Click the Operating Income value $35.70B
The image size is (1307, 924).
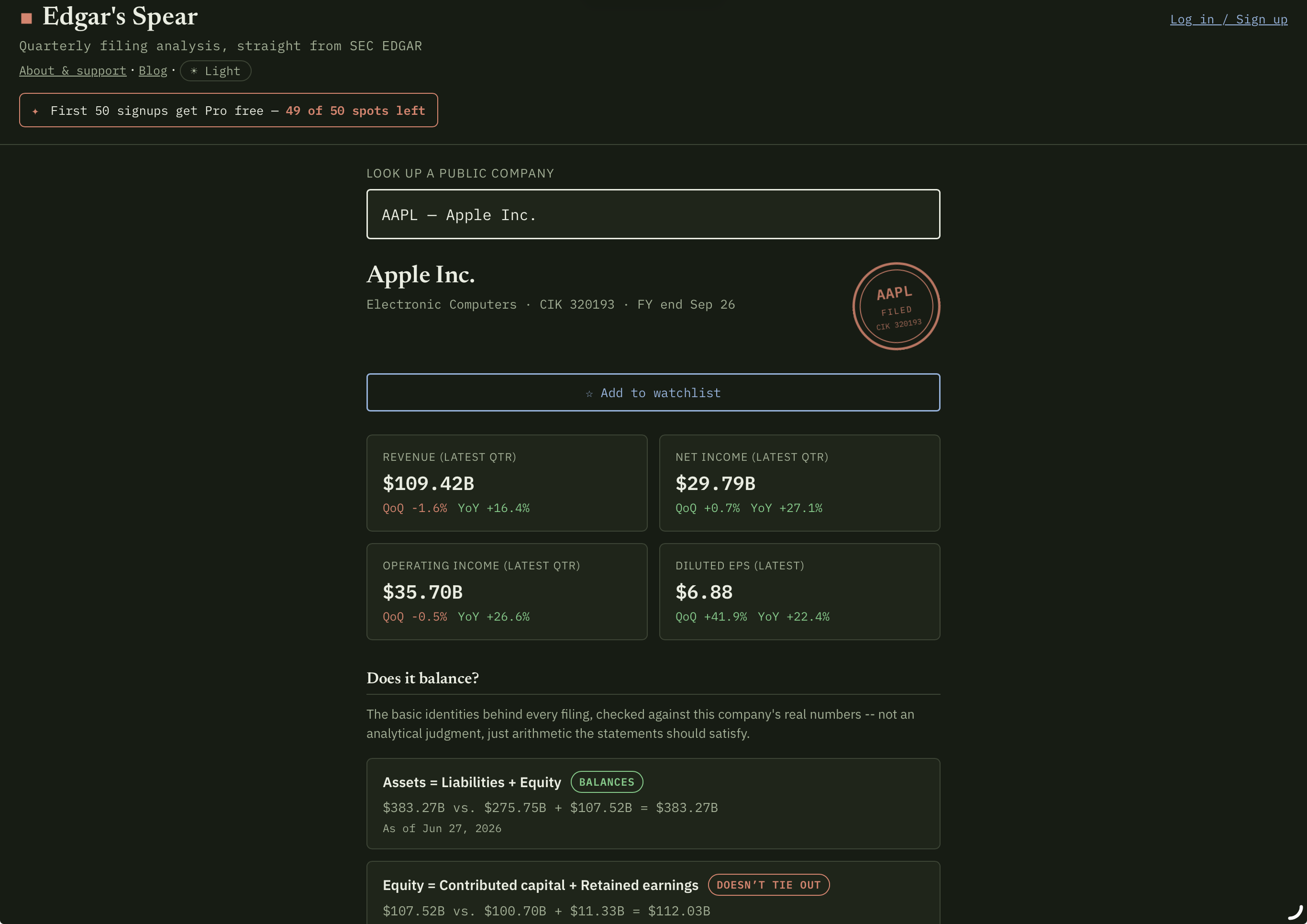tap(422, 592)
